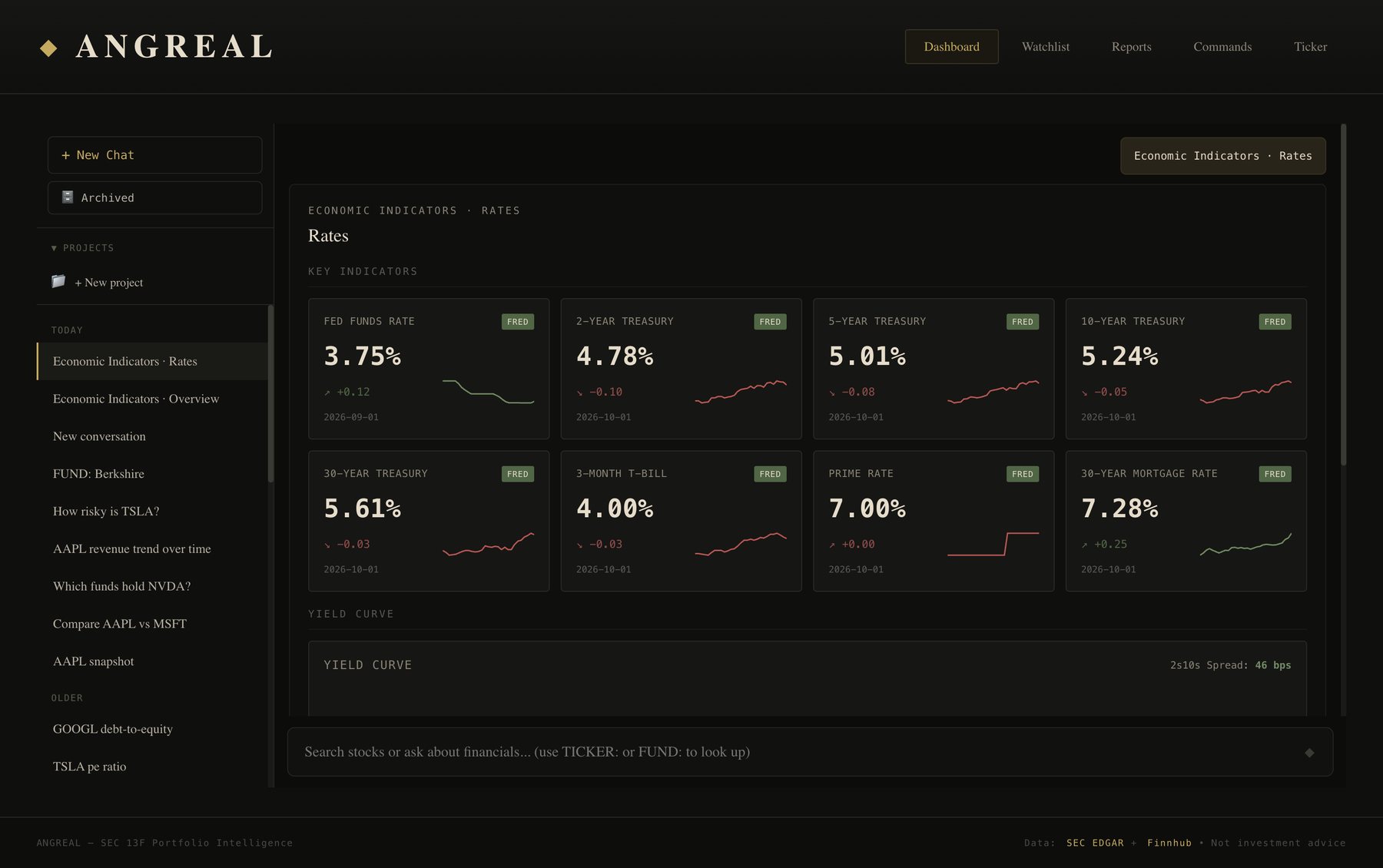Click the archive box icon beside Archived
This screenshot has width=1383, height=868.
tap(68, 197)
